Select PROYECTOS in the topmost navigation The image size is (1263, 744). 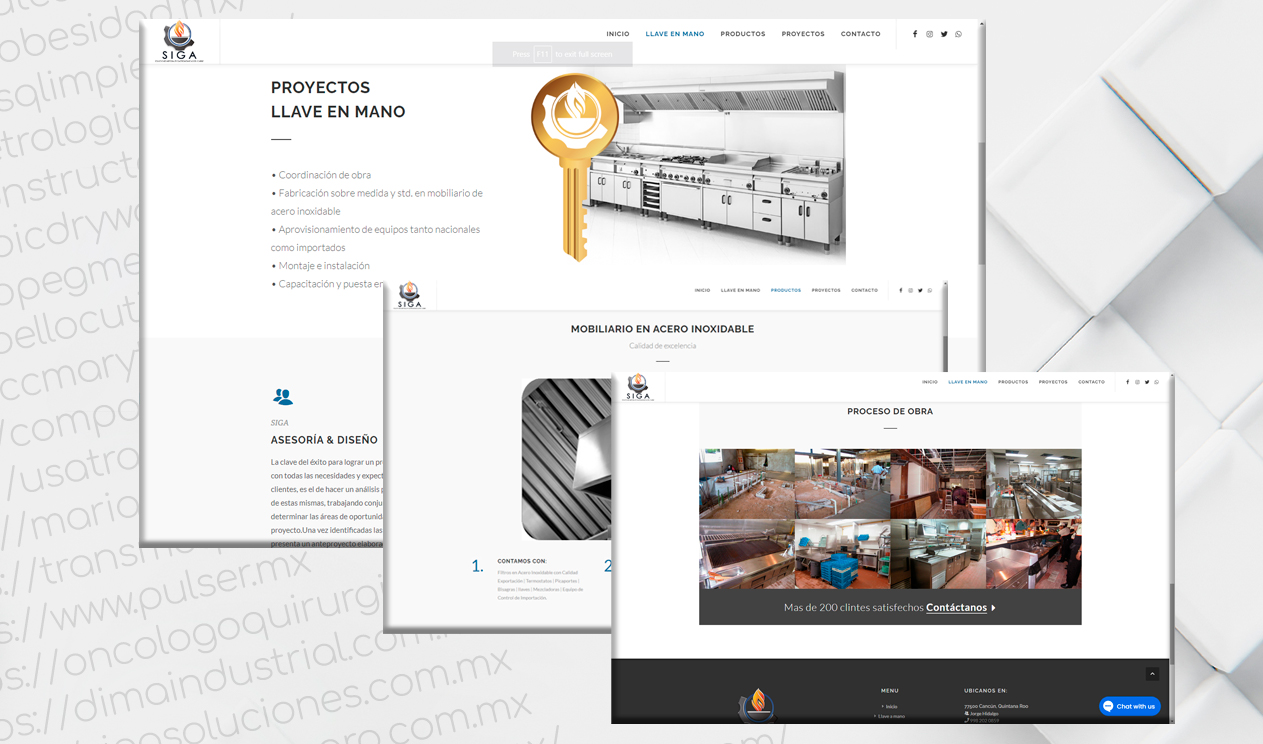click(x=803, y=34)
